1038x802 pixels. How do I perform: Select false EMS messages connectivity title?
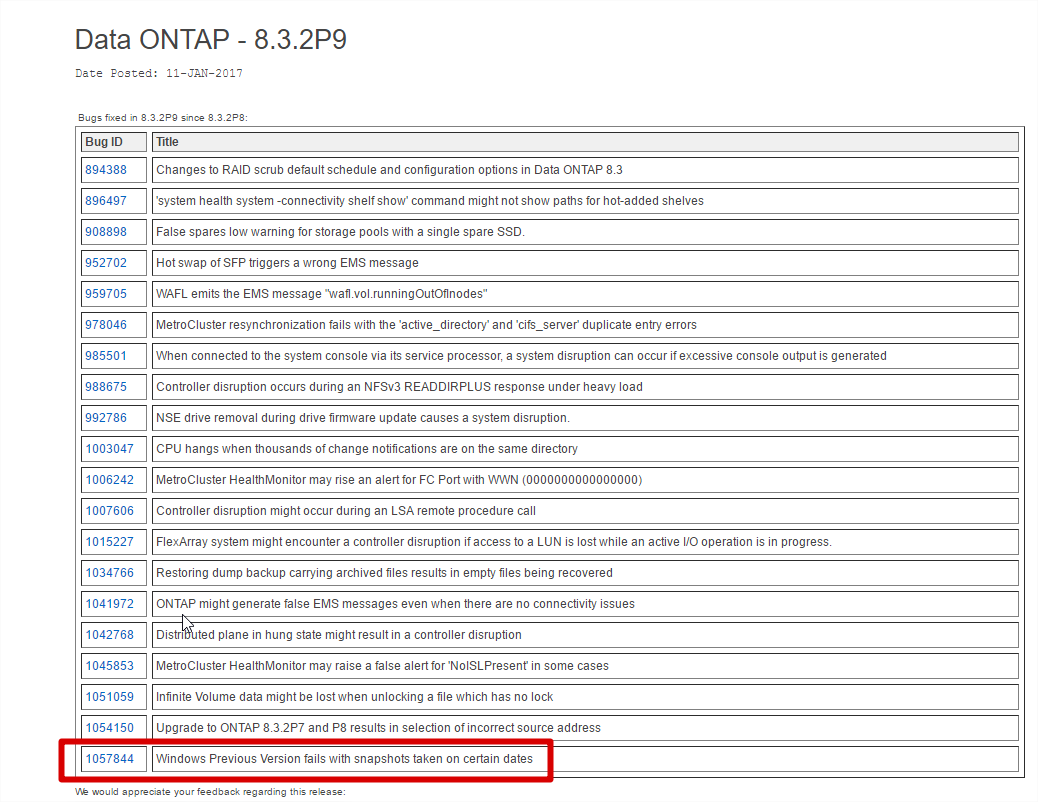[x=395, y=604]
